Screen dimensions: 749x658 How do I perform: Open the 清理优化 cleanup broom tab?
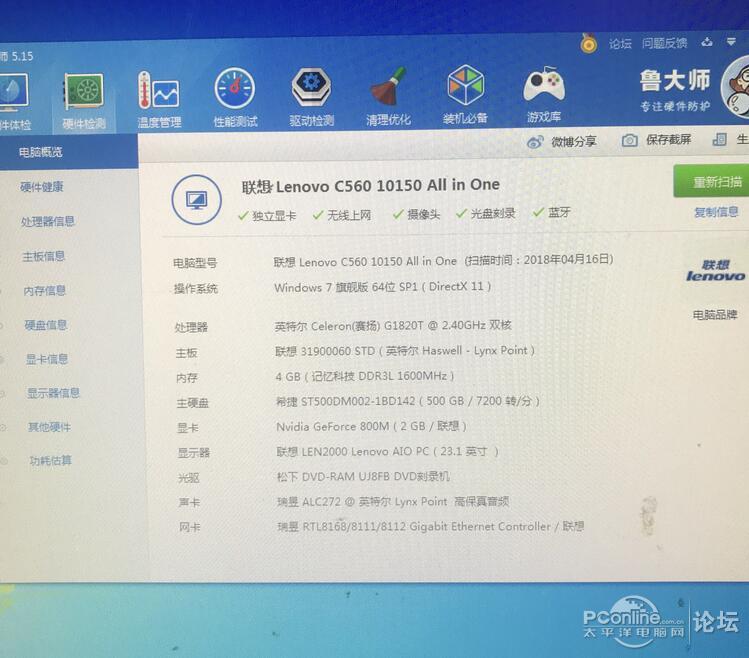(388, 97)
